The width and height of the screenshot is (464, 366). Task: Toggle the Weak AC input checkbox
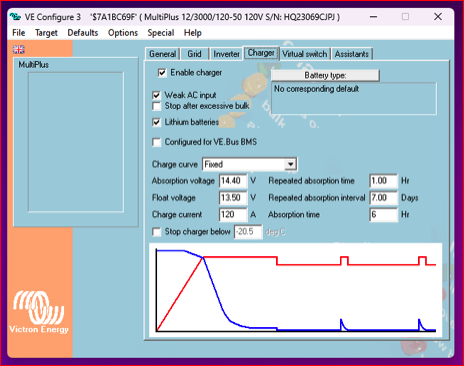156,95
